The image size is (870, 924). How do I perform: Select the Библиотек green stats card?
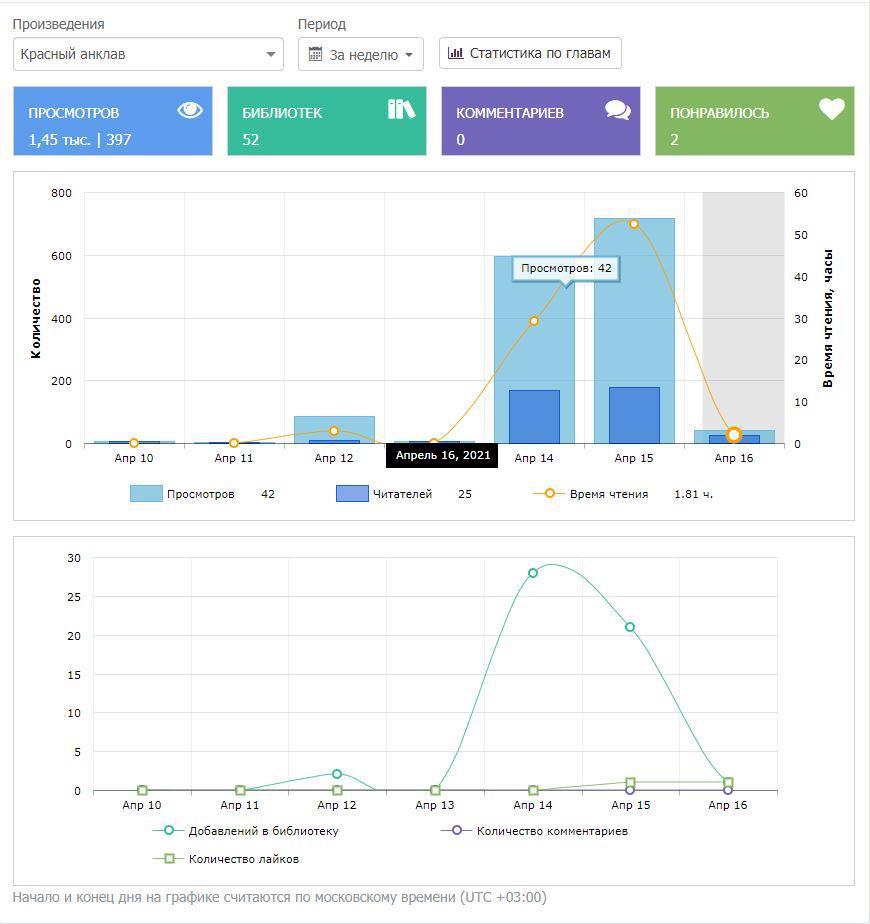327,121
